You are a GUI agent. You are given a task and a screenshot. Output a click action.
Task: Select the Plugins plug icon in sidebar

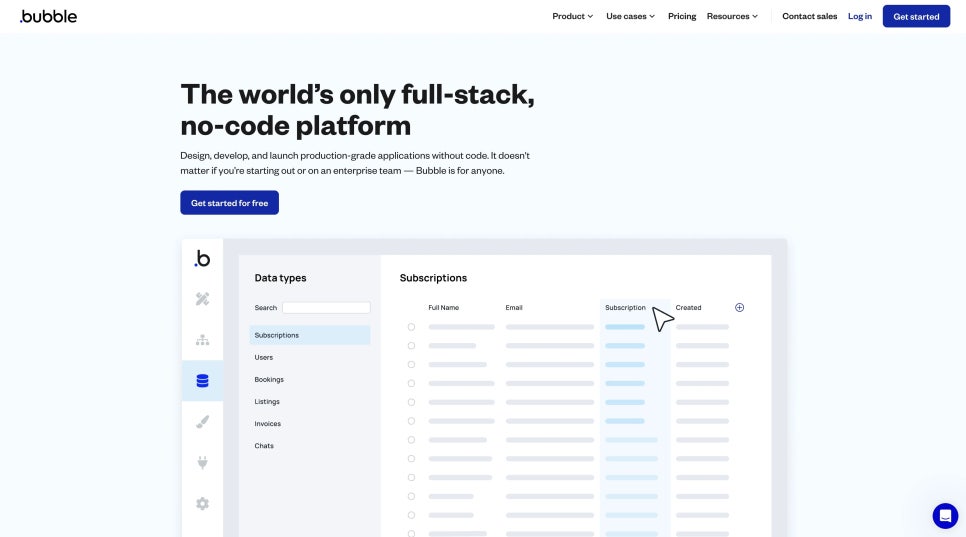[202, 462]
